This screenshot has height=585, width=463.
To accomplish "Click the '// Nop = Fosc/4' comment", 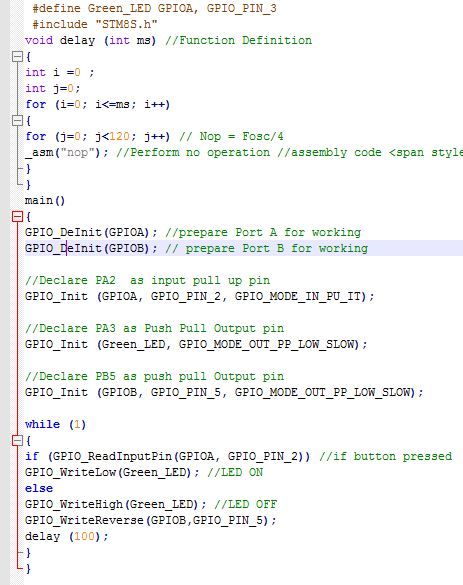I will [231, 137].
